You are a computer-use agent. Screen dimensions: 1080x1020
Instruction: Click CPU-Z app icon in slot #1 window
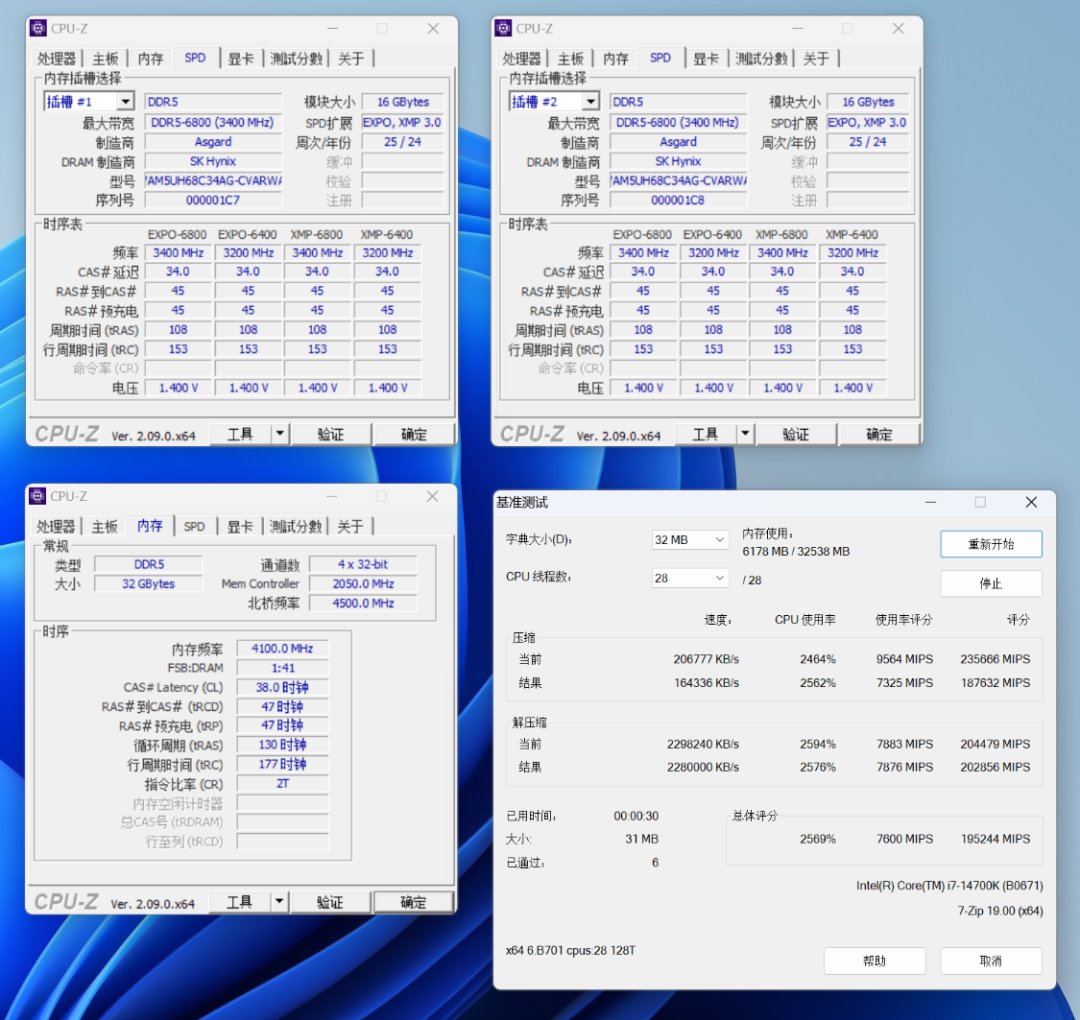click(38, 28)
